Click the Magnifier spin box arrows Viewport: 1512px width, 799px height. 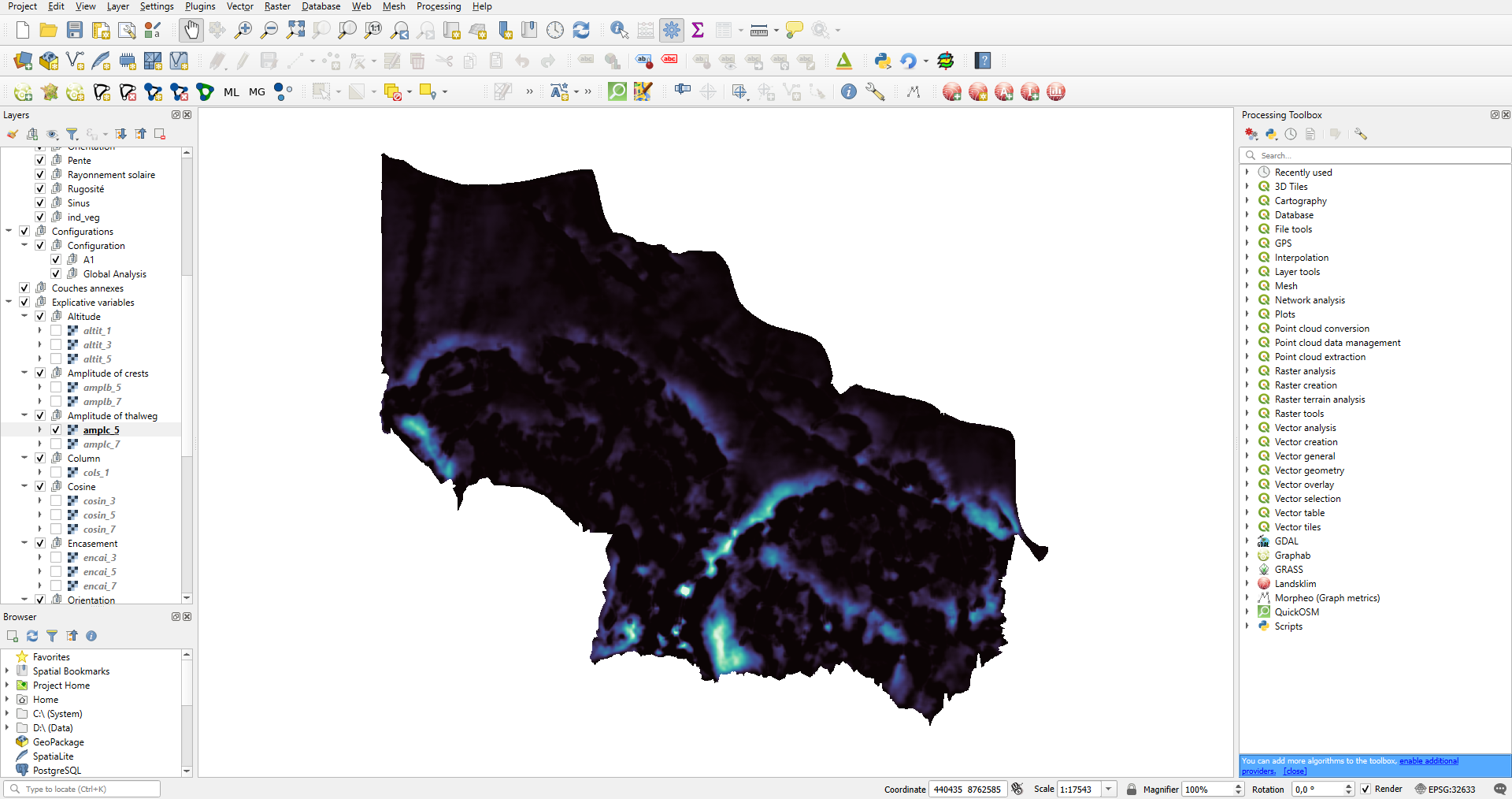pos(1238,789)
